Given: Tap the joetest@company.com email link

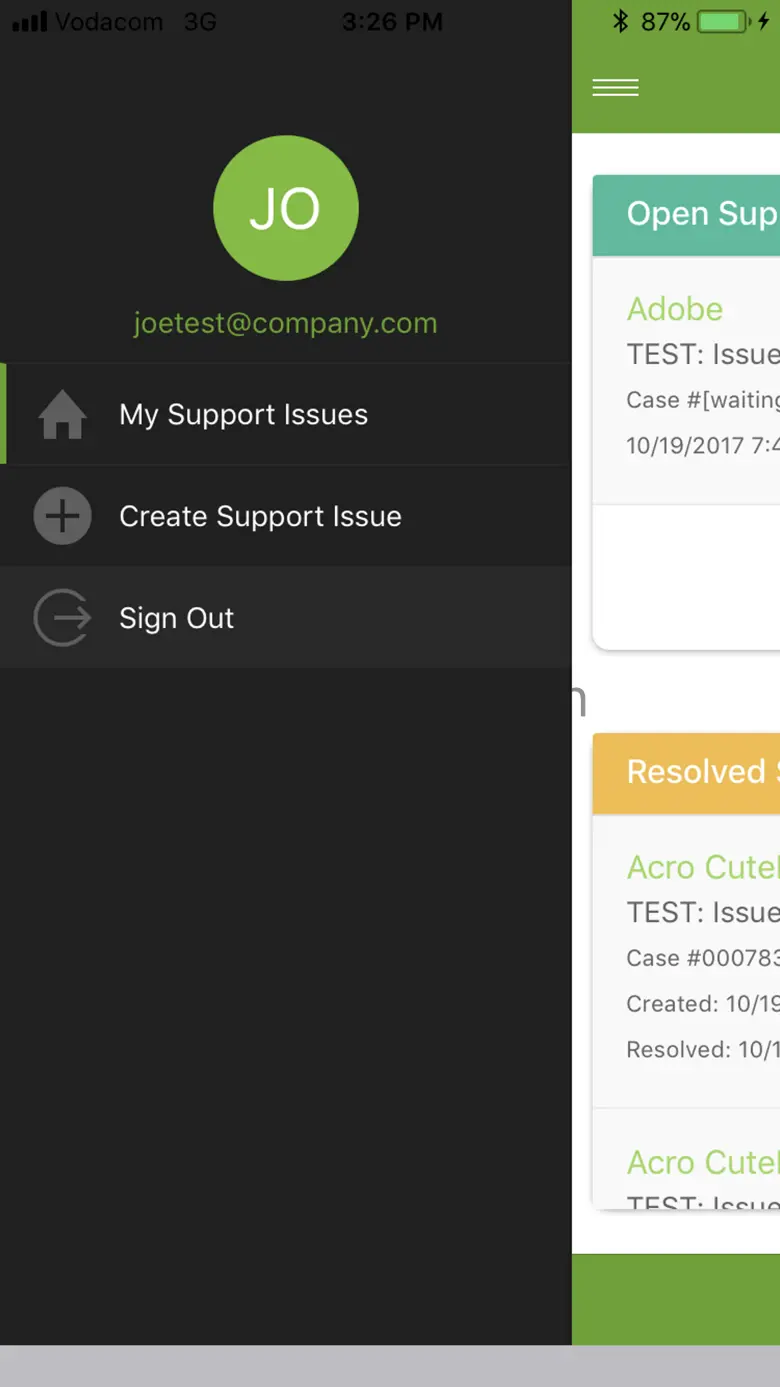Looking at the screenshot, I should pos(285,324).
